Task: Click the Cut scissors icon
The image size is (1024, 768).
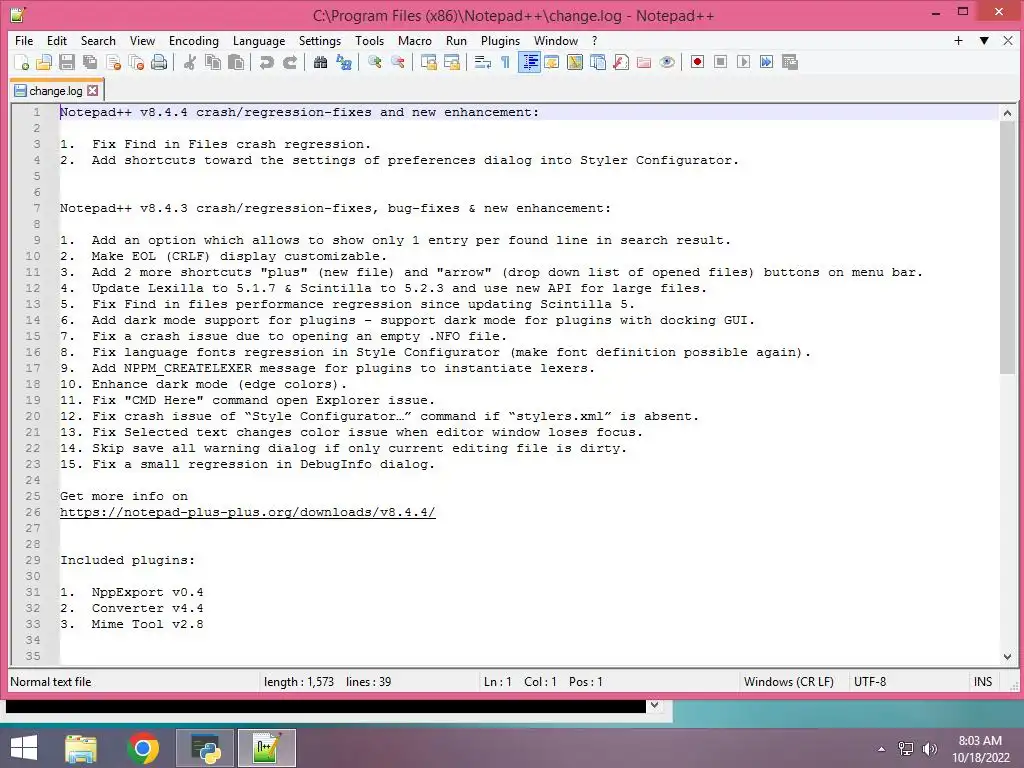Action: pos(190,62)
